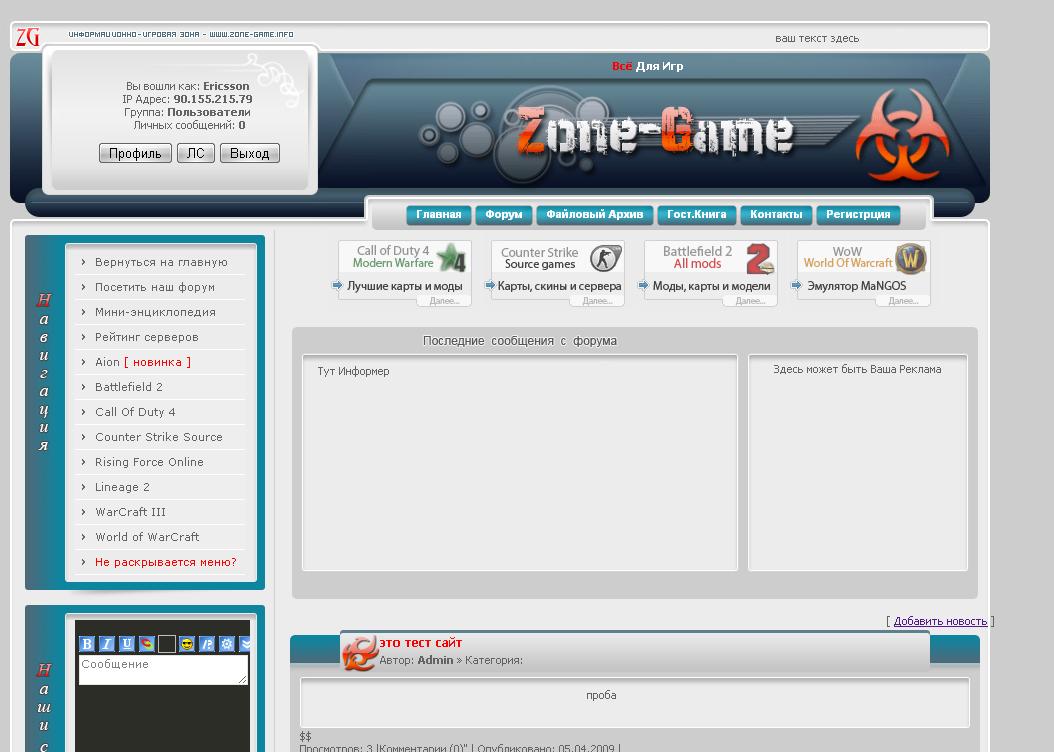Click the 'Тут Информер' text
Screen dimensions: 1054x752
[354, 371]
